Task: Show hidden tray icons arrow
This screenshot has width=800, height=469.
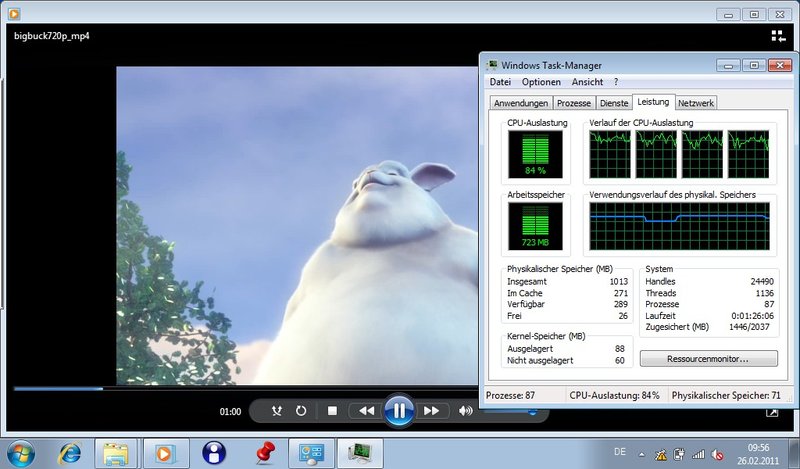Action: pyautogui.click(x=641, y=454)
